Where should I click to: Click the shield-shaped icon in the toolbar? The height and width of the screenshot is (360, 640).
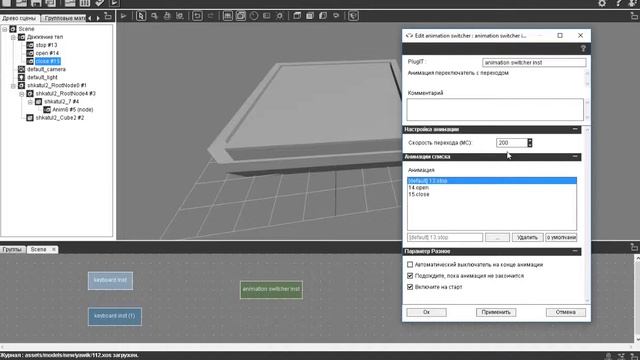353,16
